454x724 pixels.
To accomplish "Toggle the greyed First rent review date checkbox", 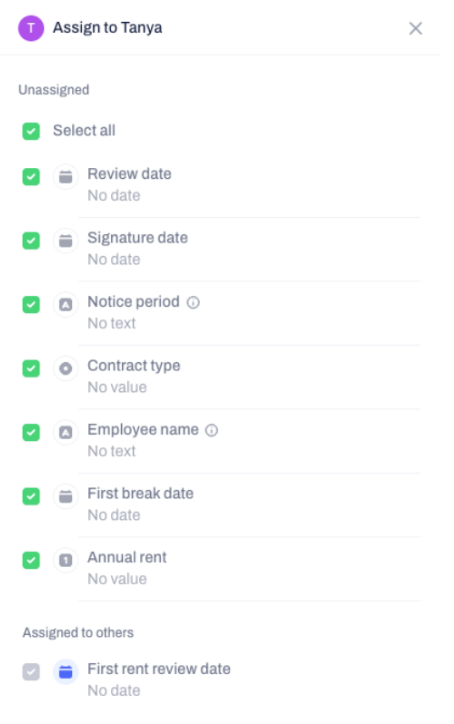I will coord(31,672).
